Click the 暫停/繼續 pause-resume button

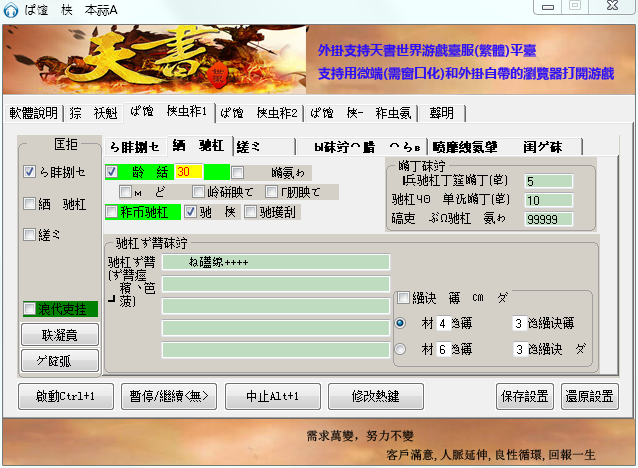click(x=169, y=395)
